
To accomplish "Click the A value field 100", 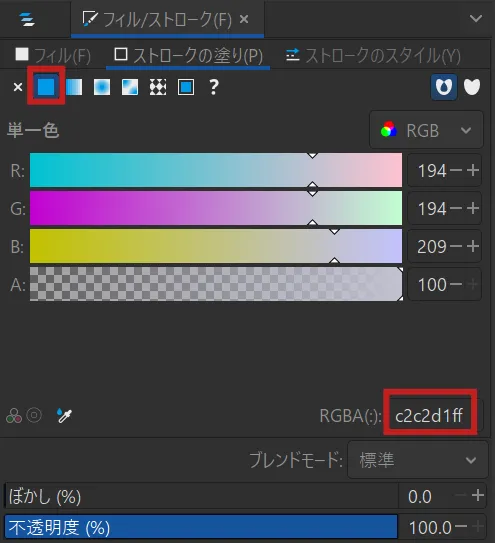I will pyautogui.click(x=432, y=285).
